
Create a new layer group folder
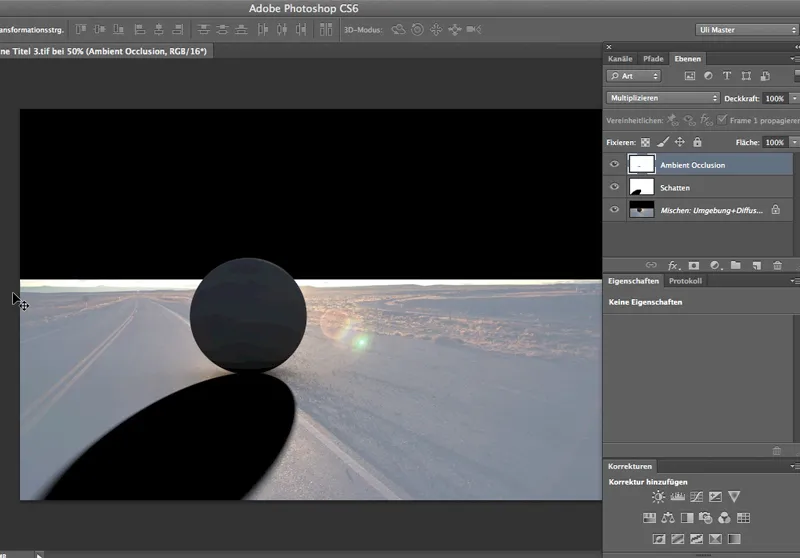coord(735,265)
